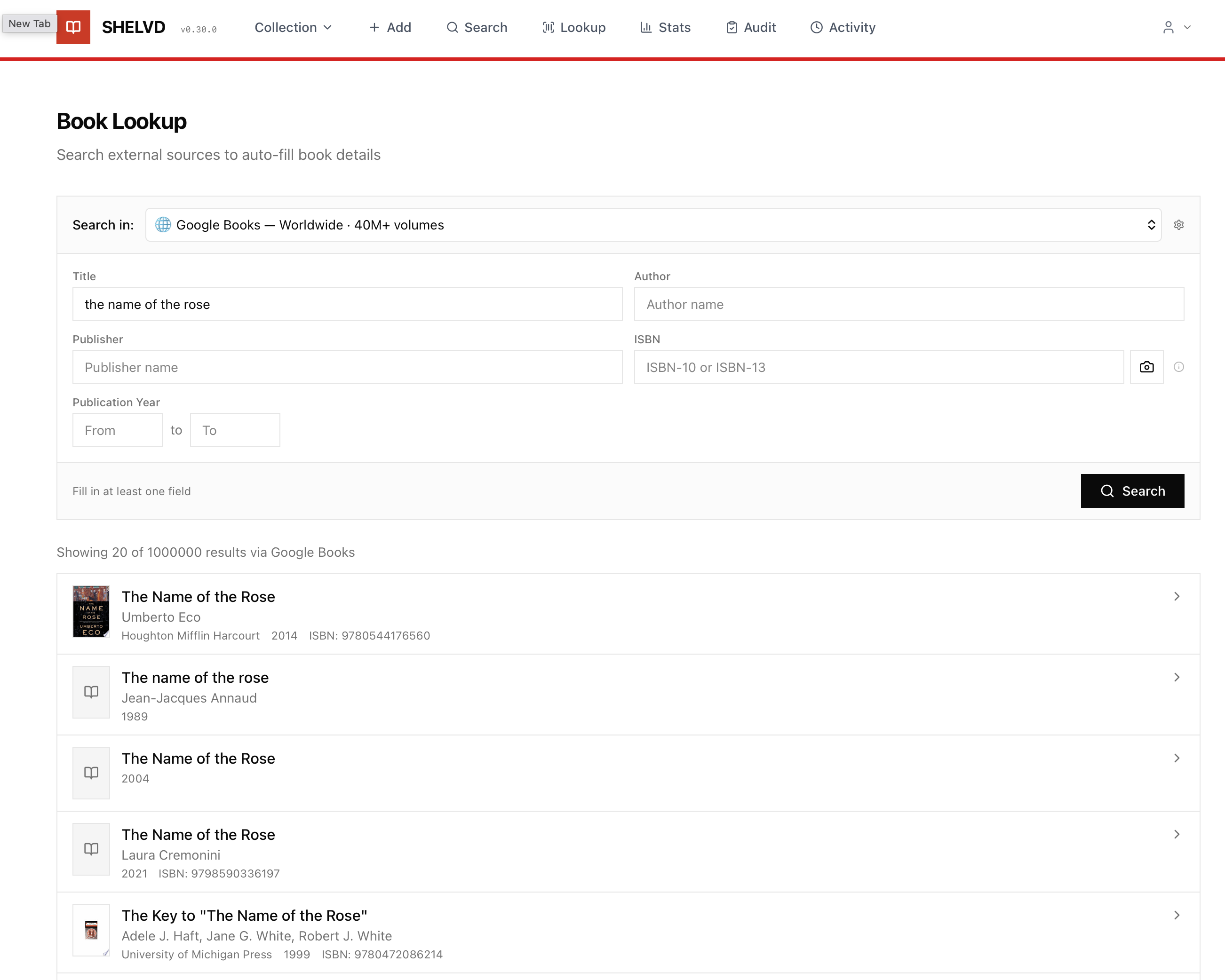1225x980 pixels.
Task: Expand the Umberto Eco result chevron
Action: coord(1176,596)
